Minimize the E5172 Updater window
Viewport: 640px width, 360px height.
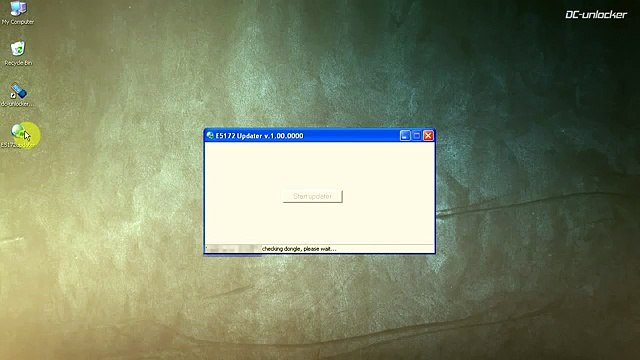click(405, 136)
